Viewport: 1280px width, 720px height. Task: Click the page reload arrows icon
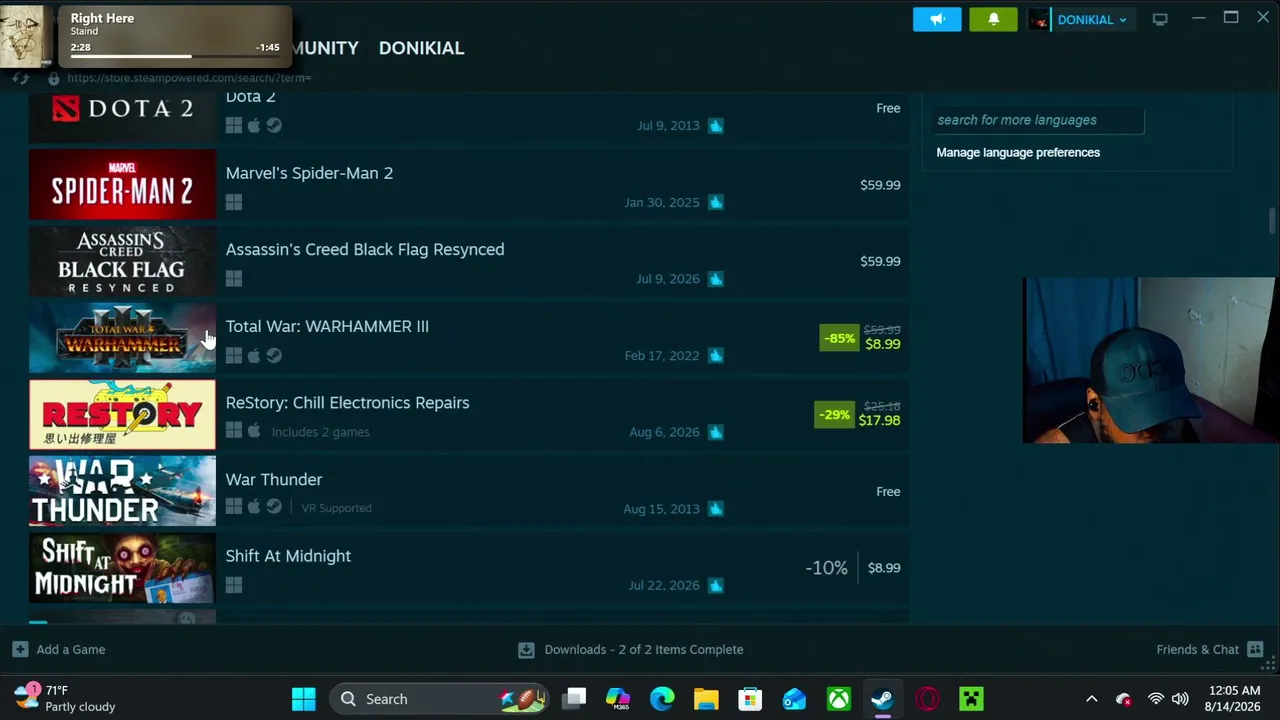20,78
